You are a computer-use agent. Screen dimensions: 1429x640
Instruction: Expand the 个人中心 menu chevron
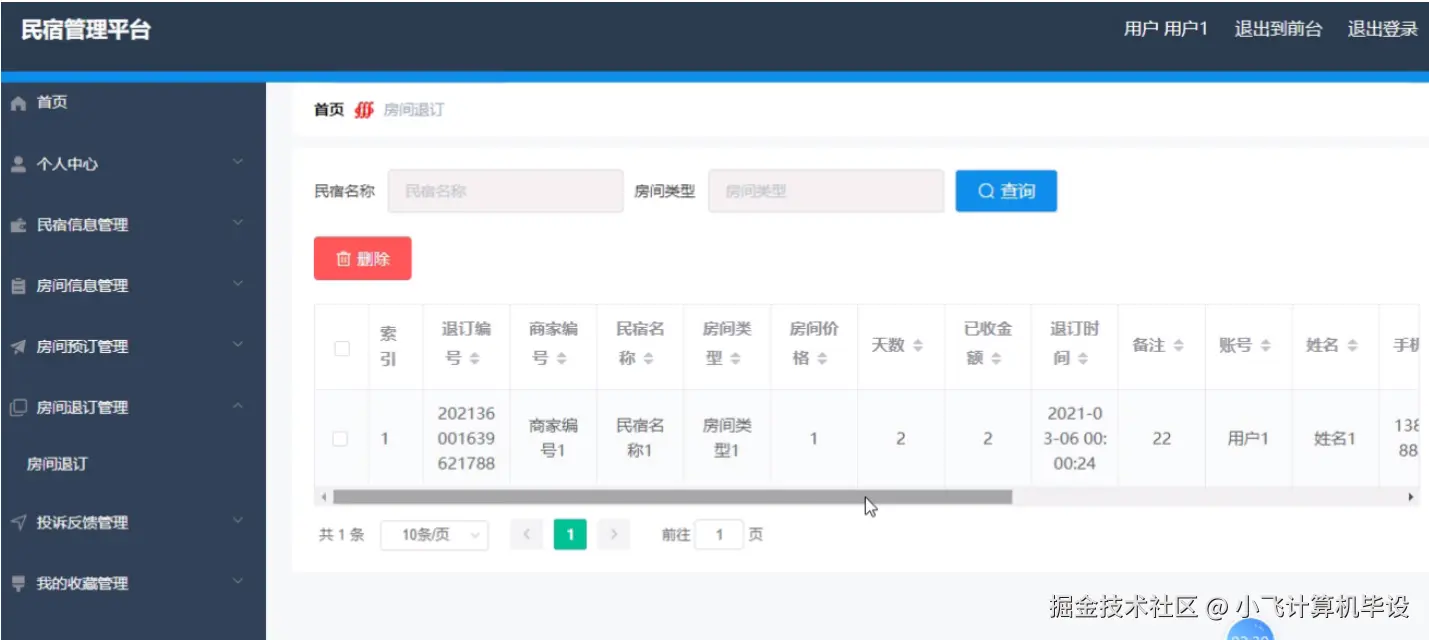pos(238,162)
